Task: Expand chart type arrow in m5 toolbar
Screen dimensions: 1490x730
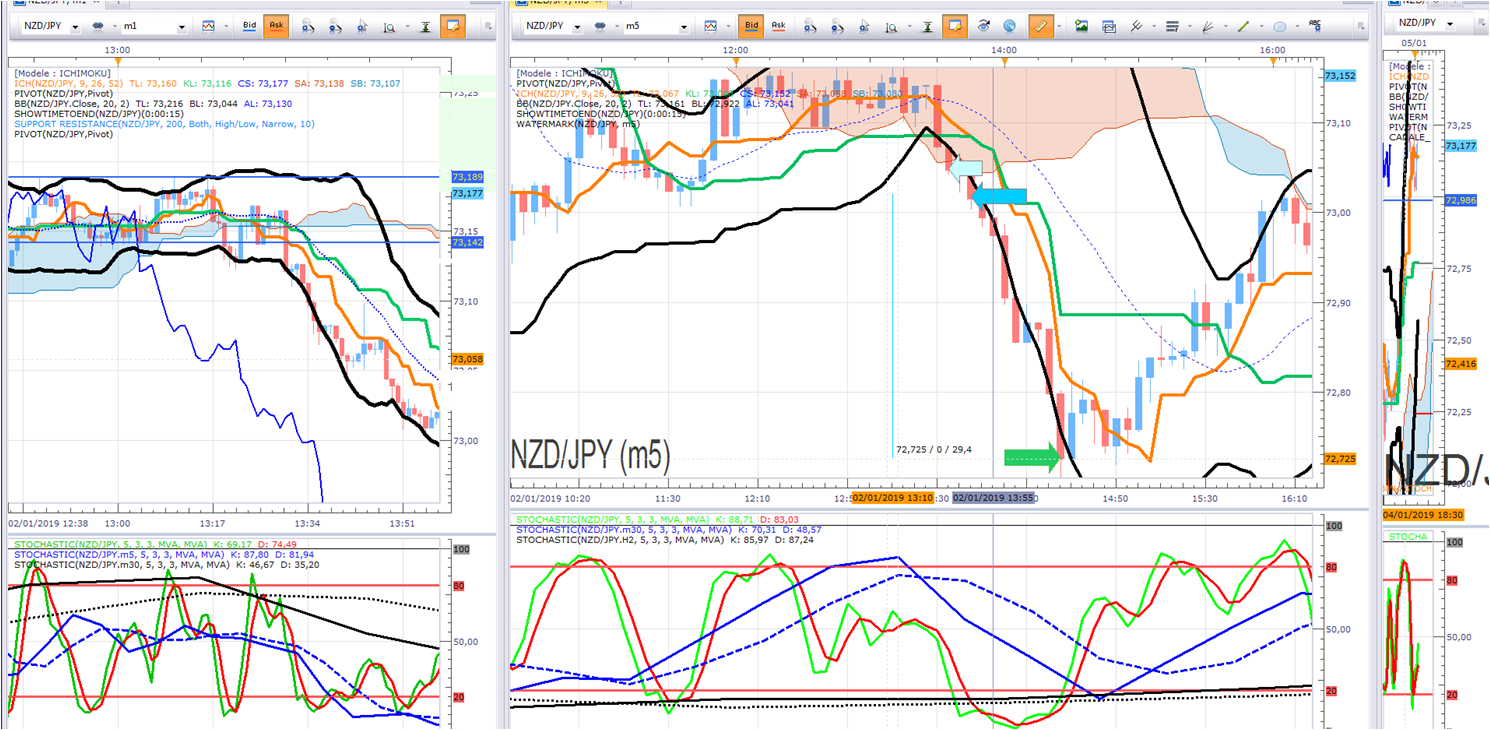Action: click(729, 27)
